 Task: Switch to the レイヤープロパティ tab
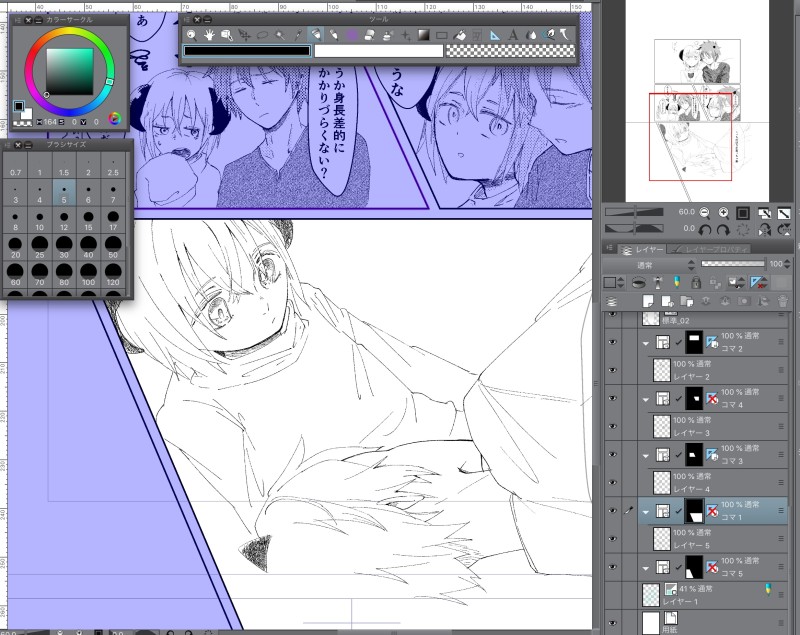pyautogui.click(x=711, y=249)
